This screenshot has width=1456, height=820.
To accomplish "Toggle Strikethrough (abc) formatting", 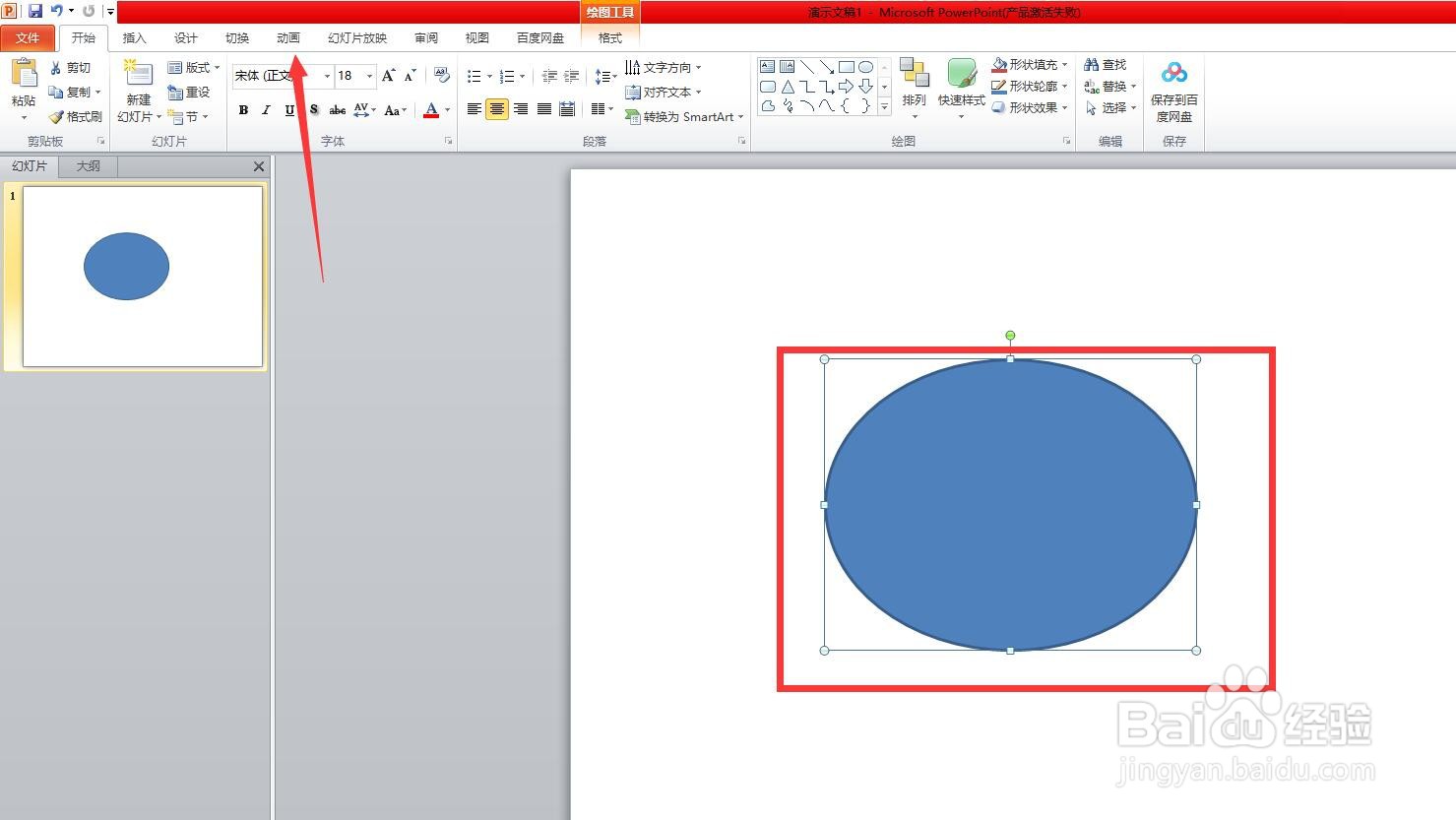I will 337,110.
